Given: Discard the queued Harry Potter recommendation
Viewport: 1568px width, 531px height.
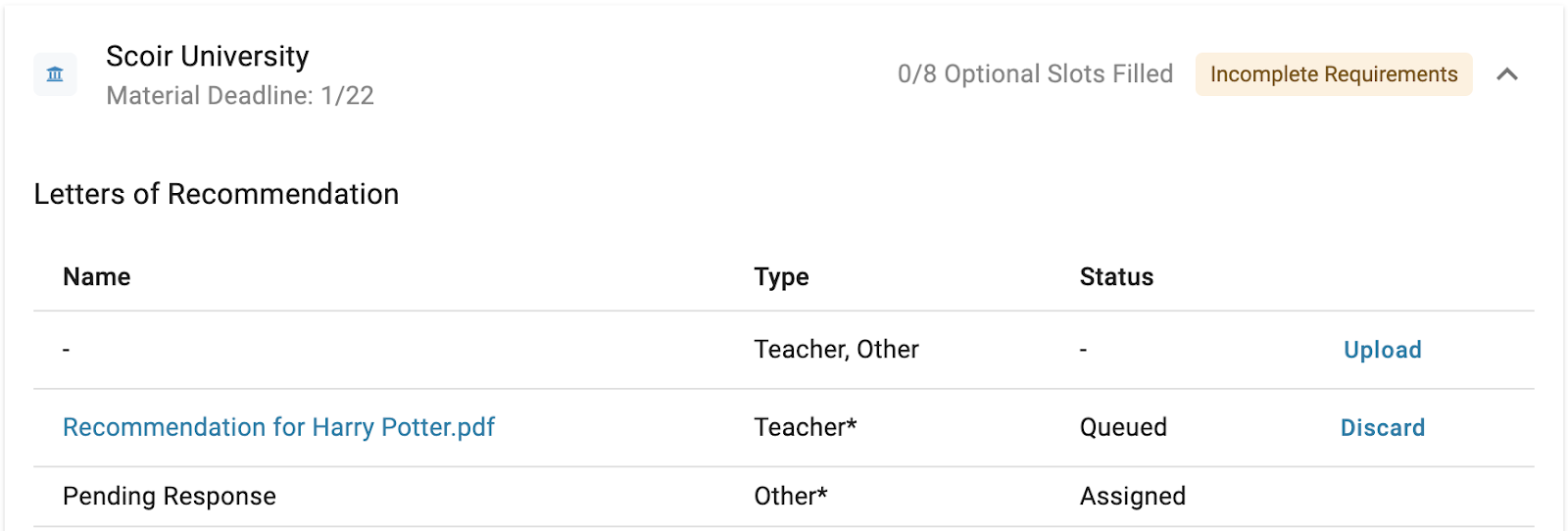Looking at the screenshot, I should click(x=1382, y=428).
